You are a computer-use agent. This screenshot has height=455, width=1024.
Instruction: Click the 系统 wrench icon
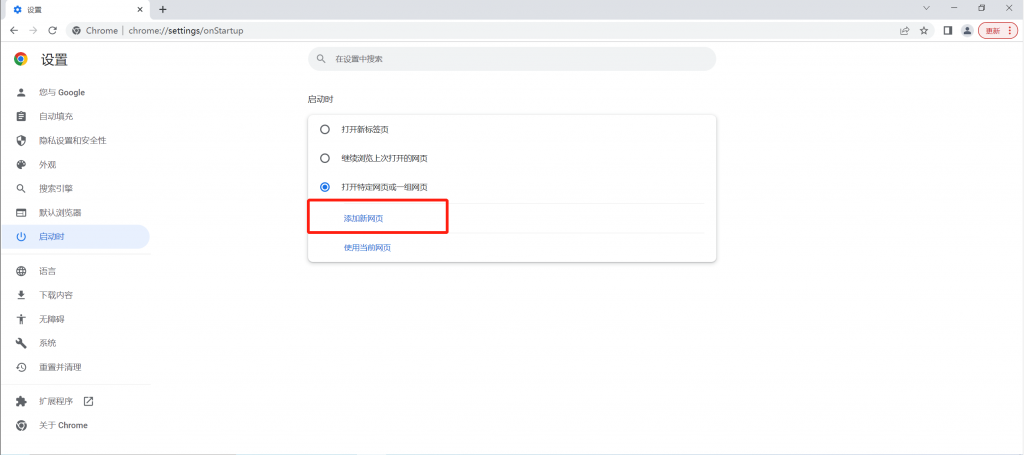21,343
